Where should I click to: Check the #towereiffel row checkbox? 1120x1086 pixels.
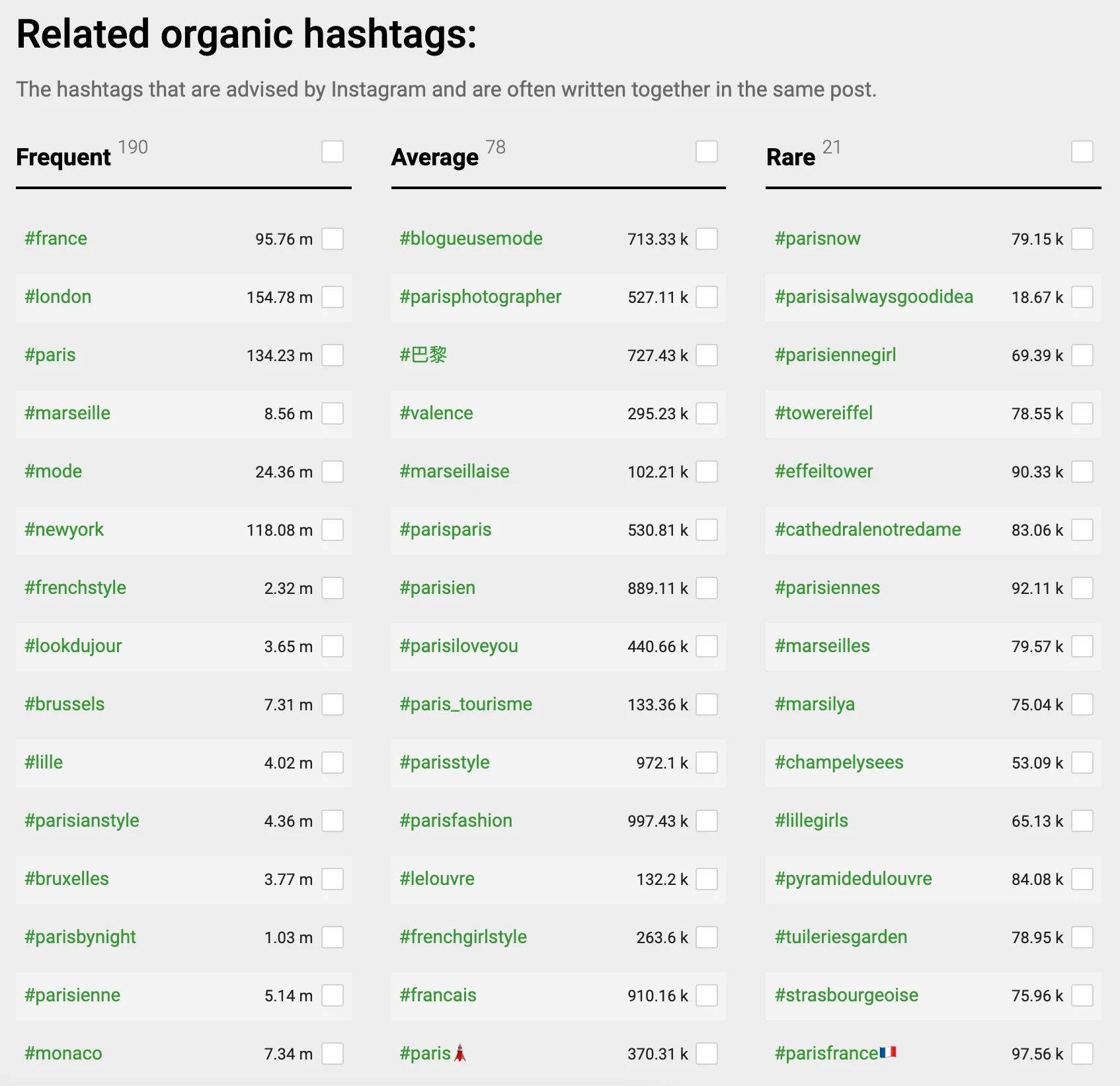(1082, 413)
